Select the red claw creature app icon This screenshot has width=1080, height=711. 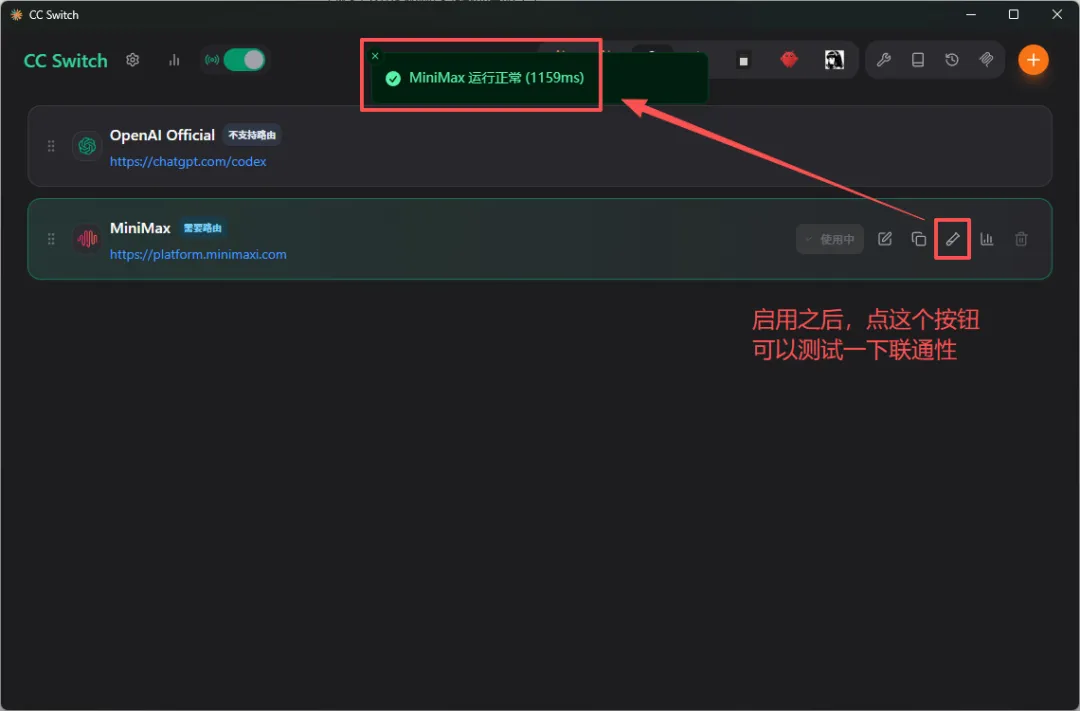coord(789,60)
